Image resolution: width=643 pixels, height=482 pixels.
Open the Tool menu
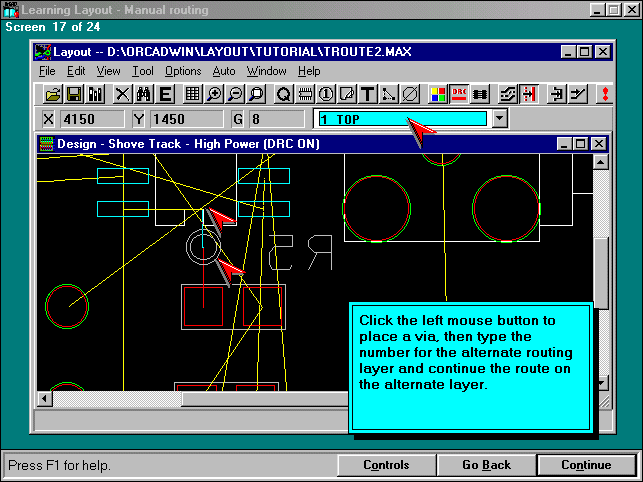[143, 71]
